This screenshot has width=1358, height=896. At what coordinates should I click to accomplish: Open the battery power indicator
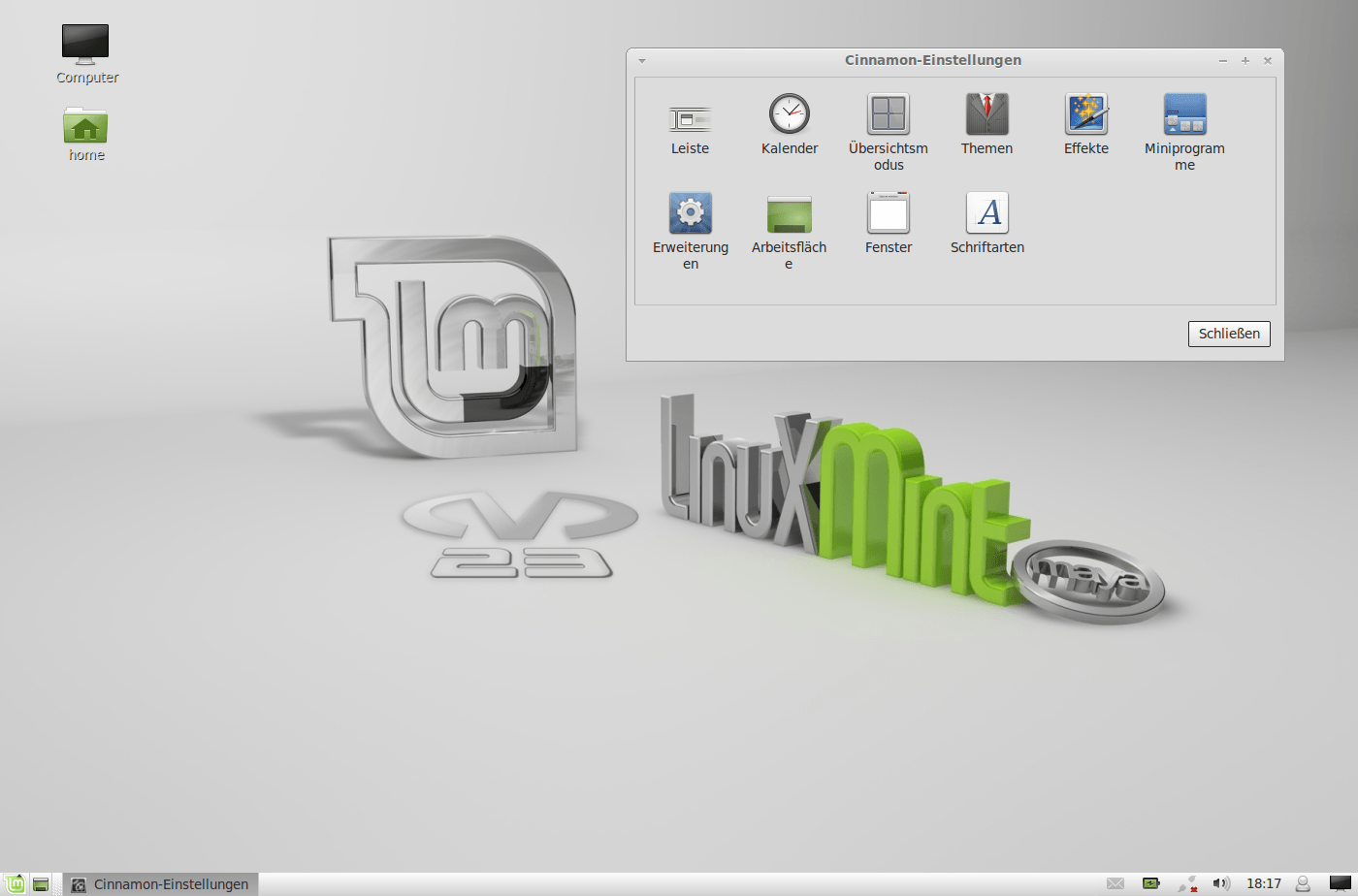(1151, 883)
